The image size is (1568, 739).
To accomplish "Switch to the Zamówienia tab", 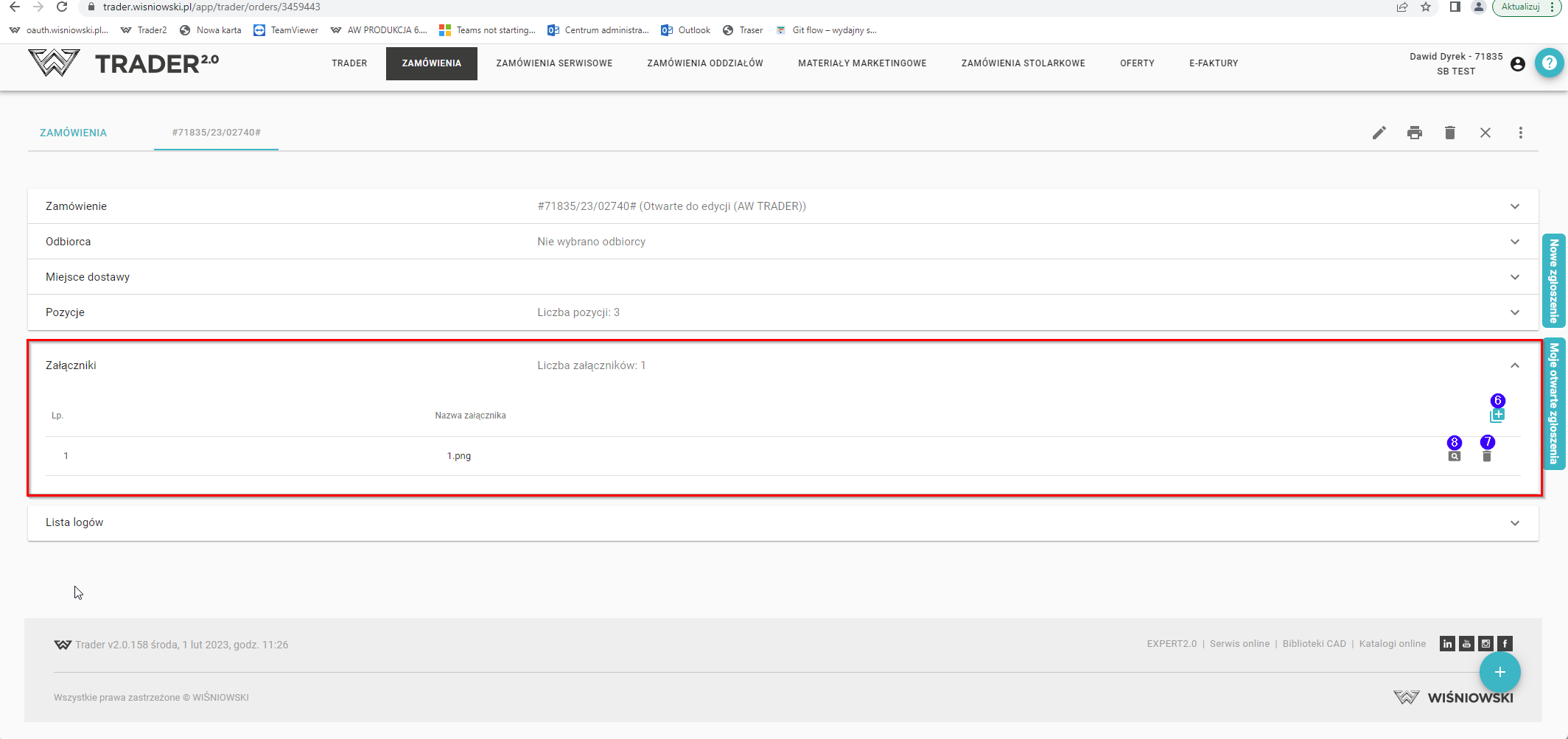I will pyautogui.click(x=73, y=133).
